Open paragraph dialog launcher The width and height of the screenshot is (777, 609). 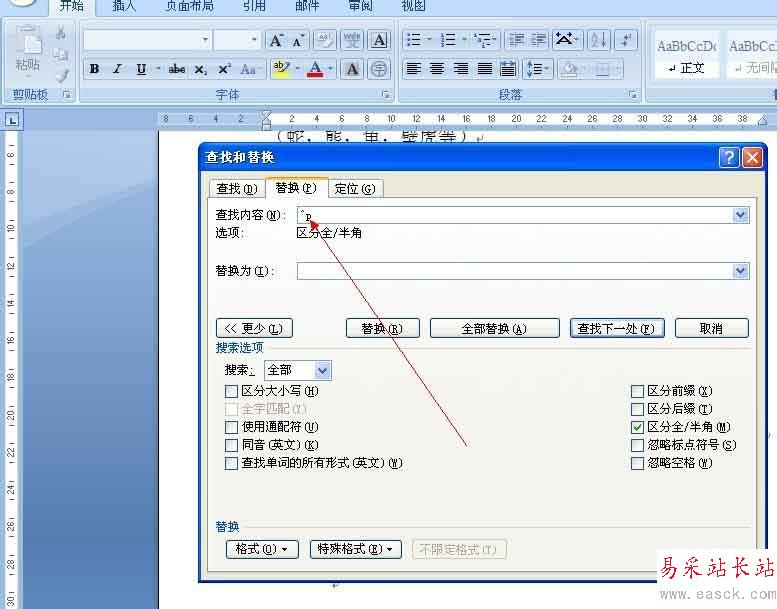632,94
